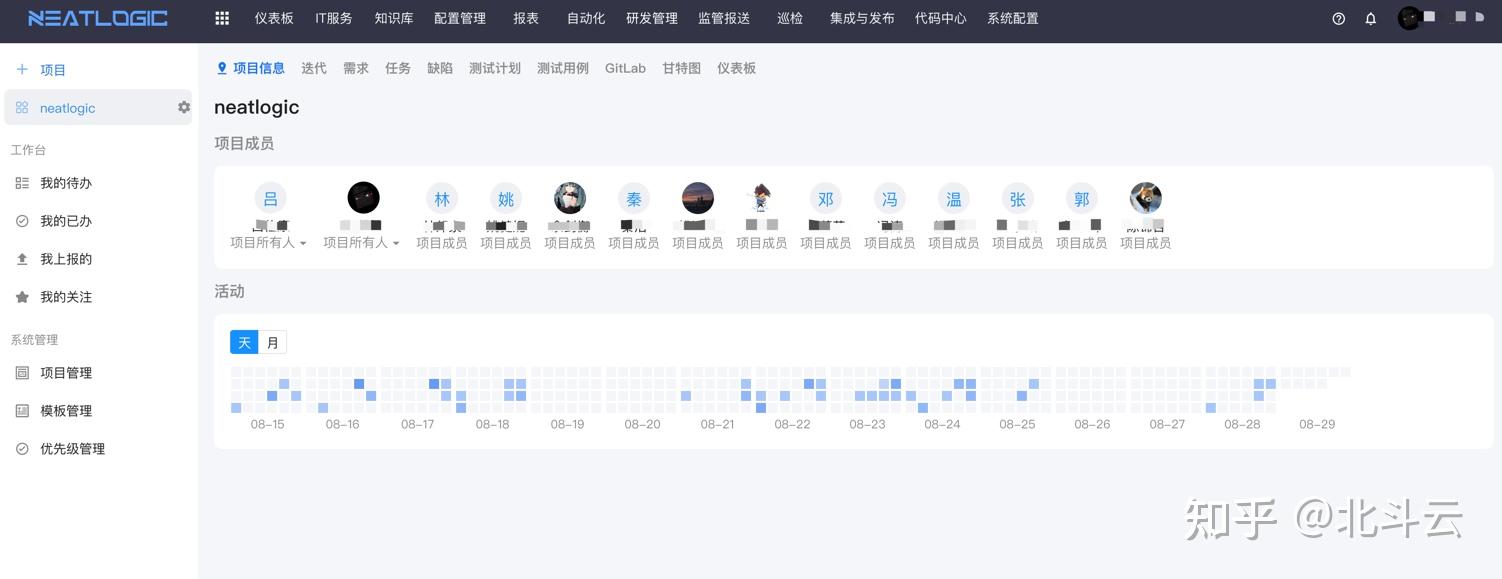Click 秦's member avatar
Screen dimensions: 1502x579
coord(633,198)
